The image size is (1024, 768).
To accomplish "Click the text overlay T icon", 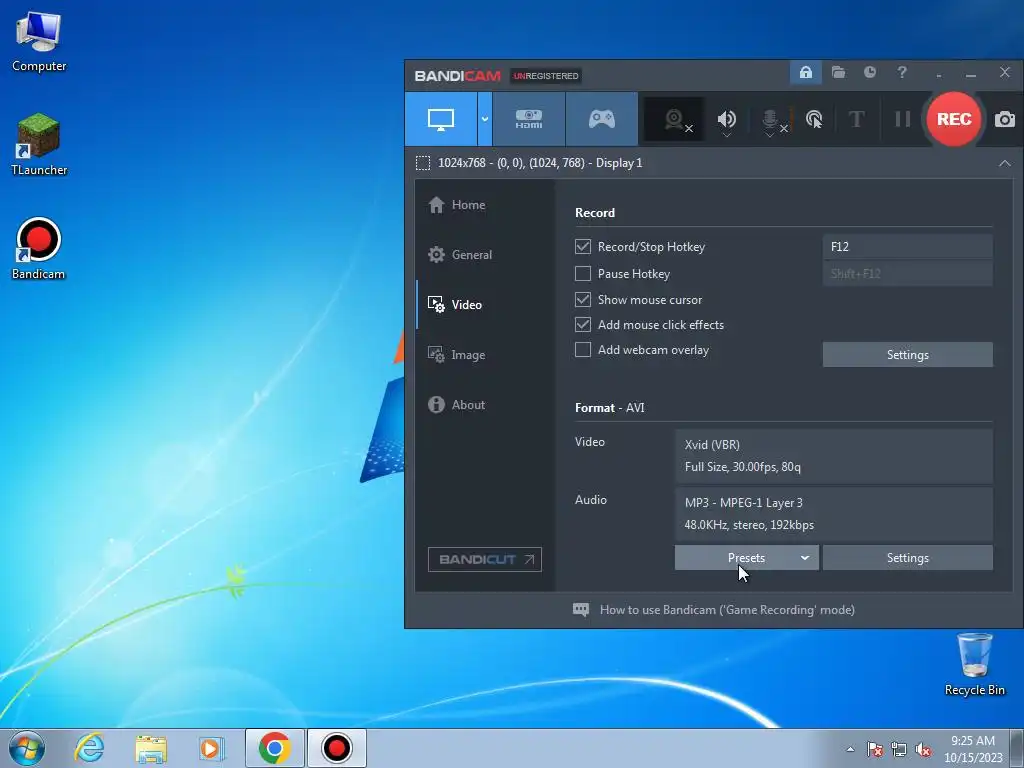I will coord(856,120).
